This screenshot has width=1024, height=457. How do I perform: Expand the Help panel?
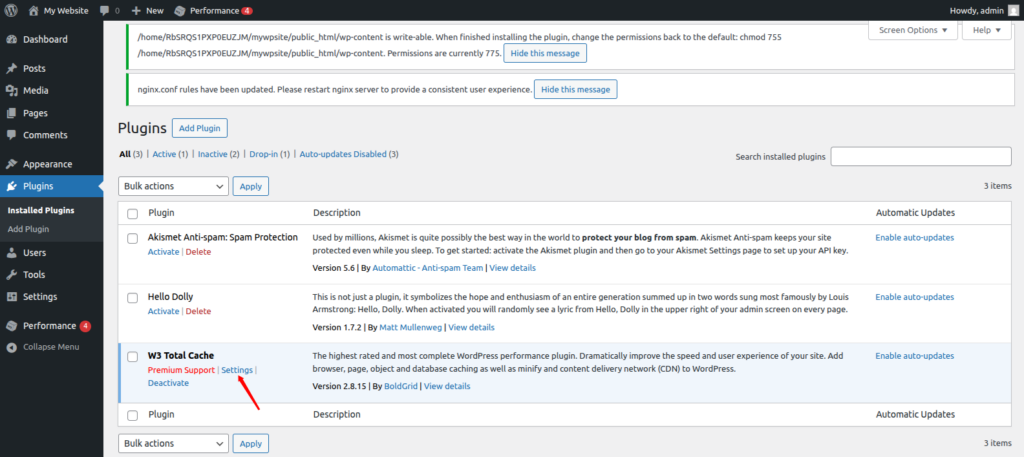[986, 30]
